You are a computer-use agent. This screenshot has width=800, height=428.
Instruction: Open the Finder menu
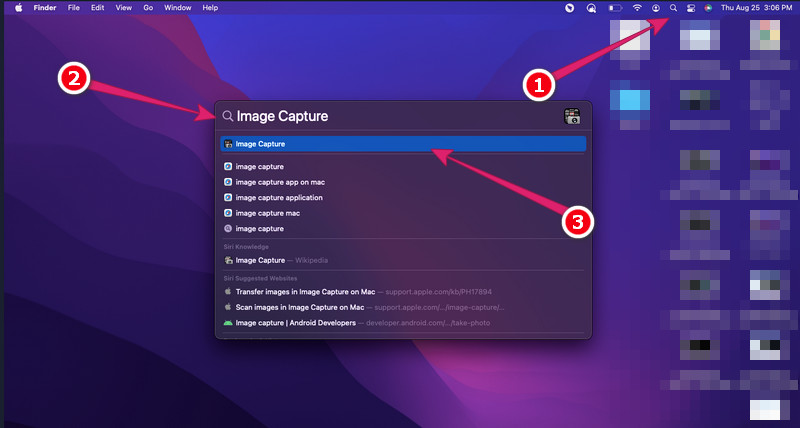tap(45, 8)
